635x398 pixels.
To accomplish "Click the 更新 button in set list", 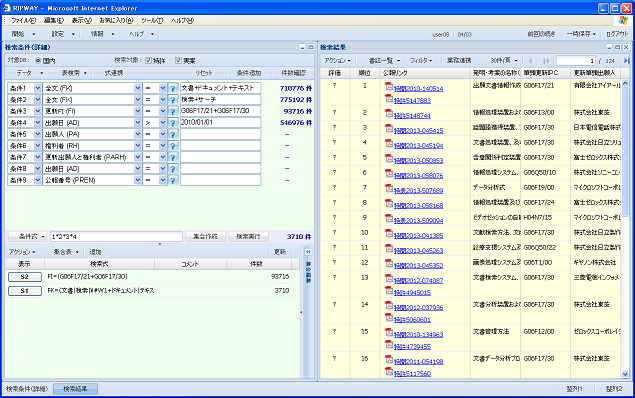I will tap(280, 252).
